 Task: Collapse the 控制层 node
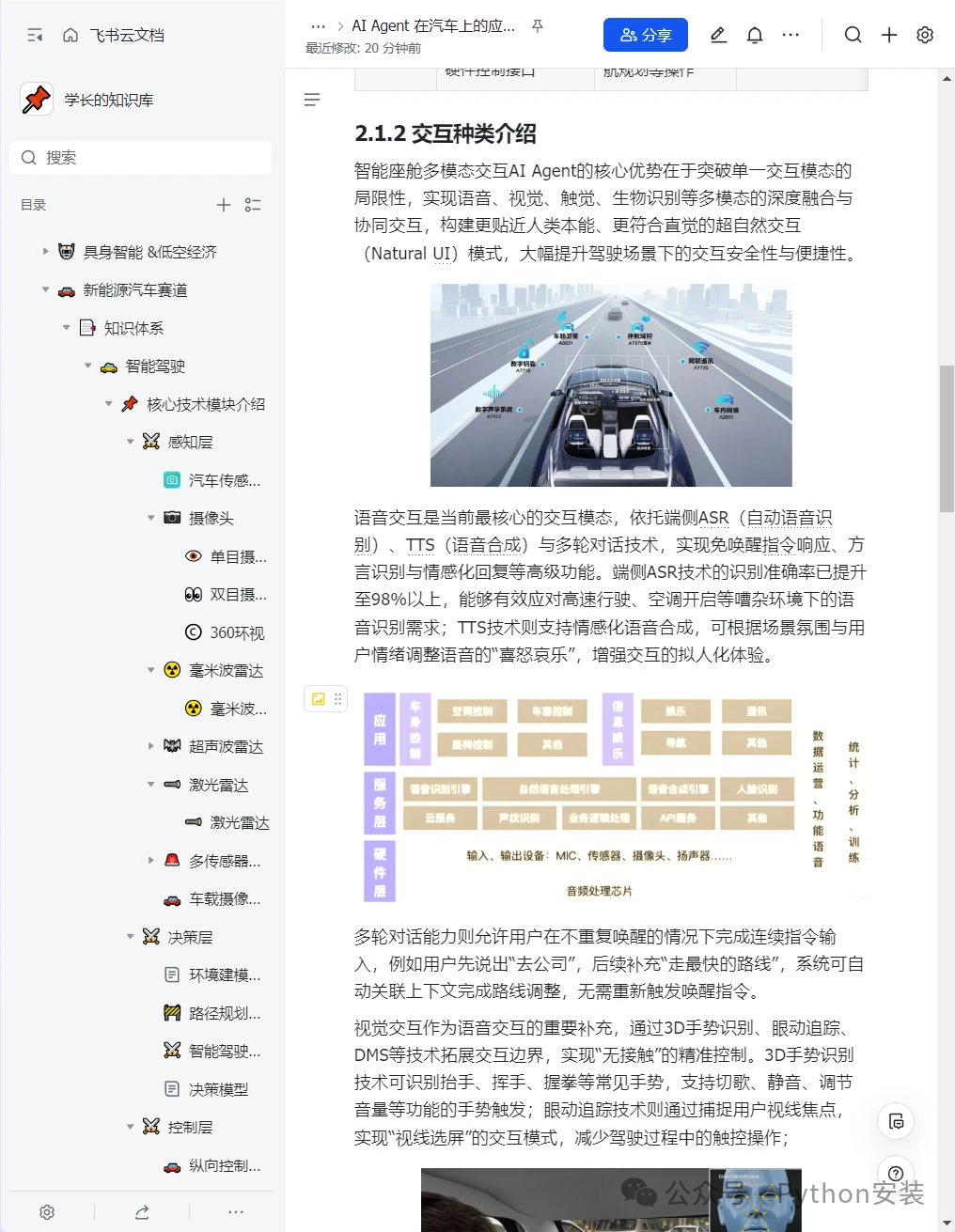pos(131,1127)
